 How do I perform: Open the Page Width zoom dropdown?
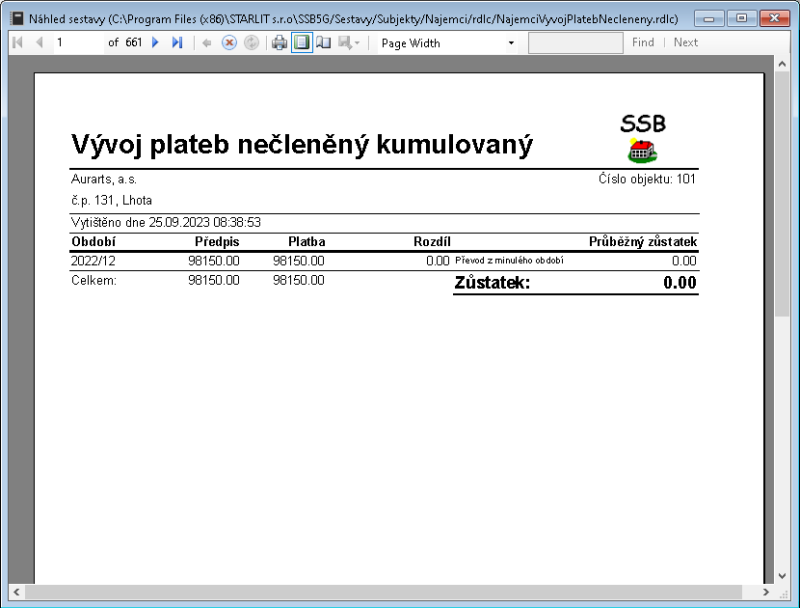coord(510,42)
